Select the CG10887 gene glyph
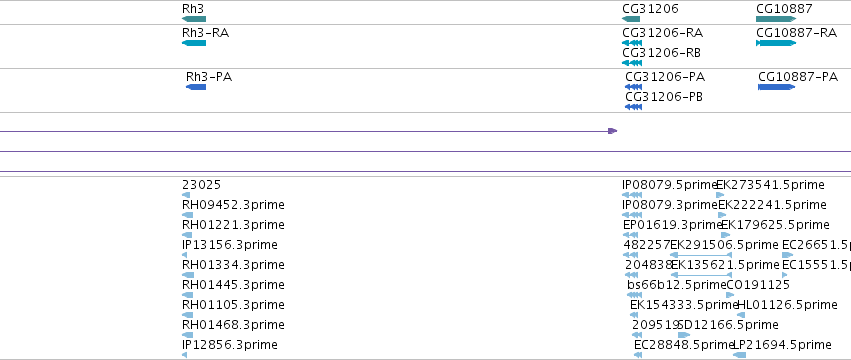The height and width of the screenshot is (360, 851). point(776,20)
